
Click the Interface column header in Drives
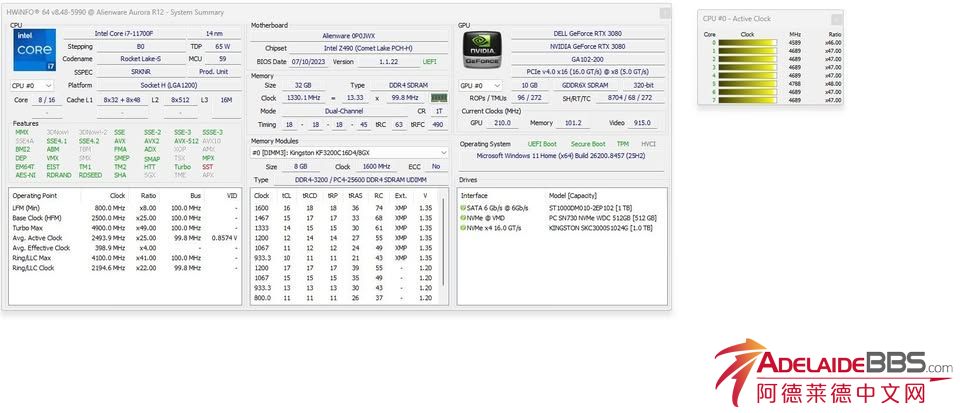[474, 196]
